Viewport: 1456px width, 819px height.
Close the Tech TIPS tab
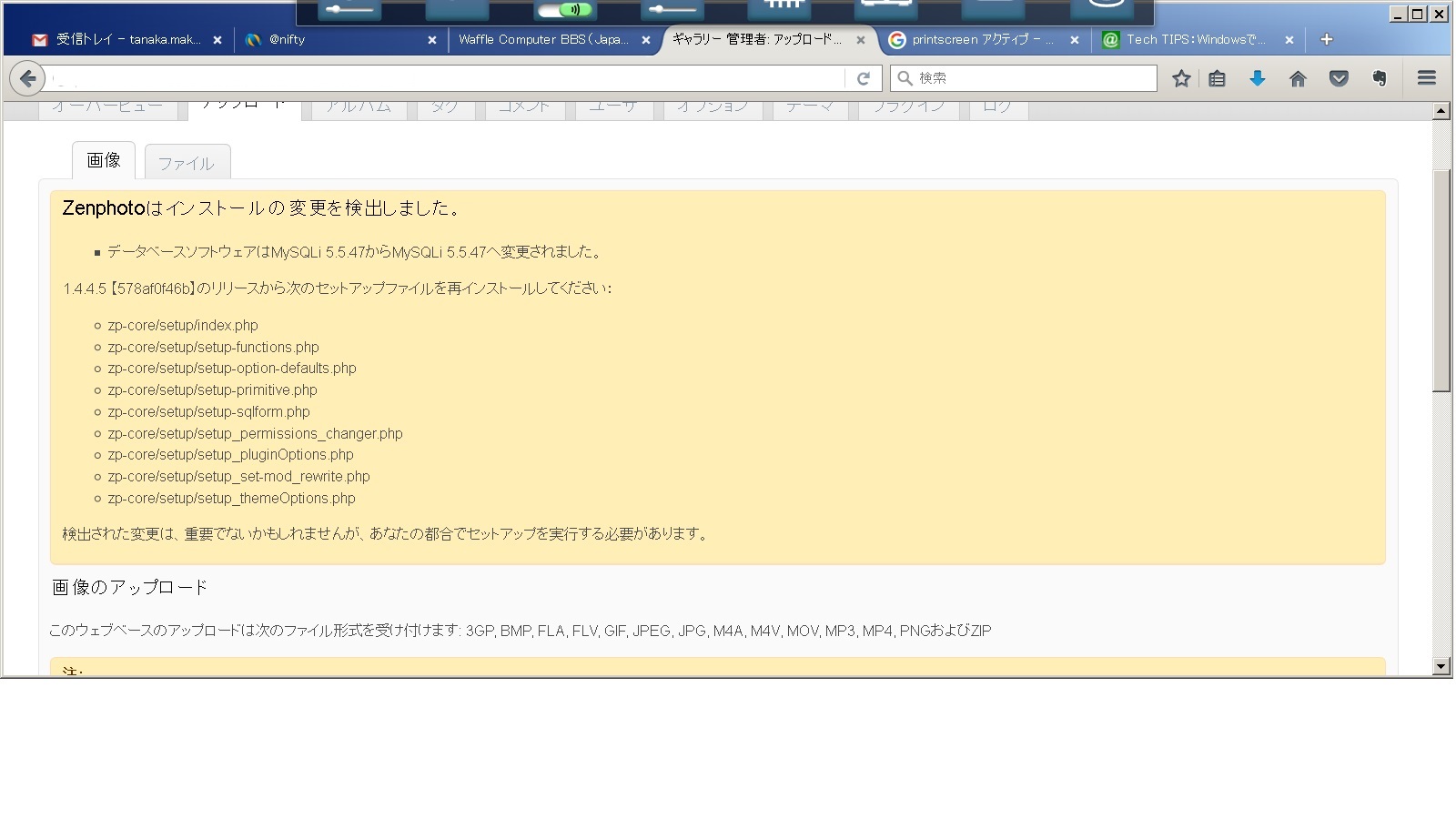click(x=1289, y=40)
